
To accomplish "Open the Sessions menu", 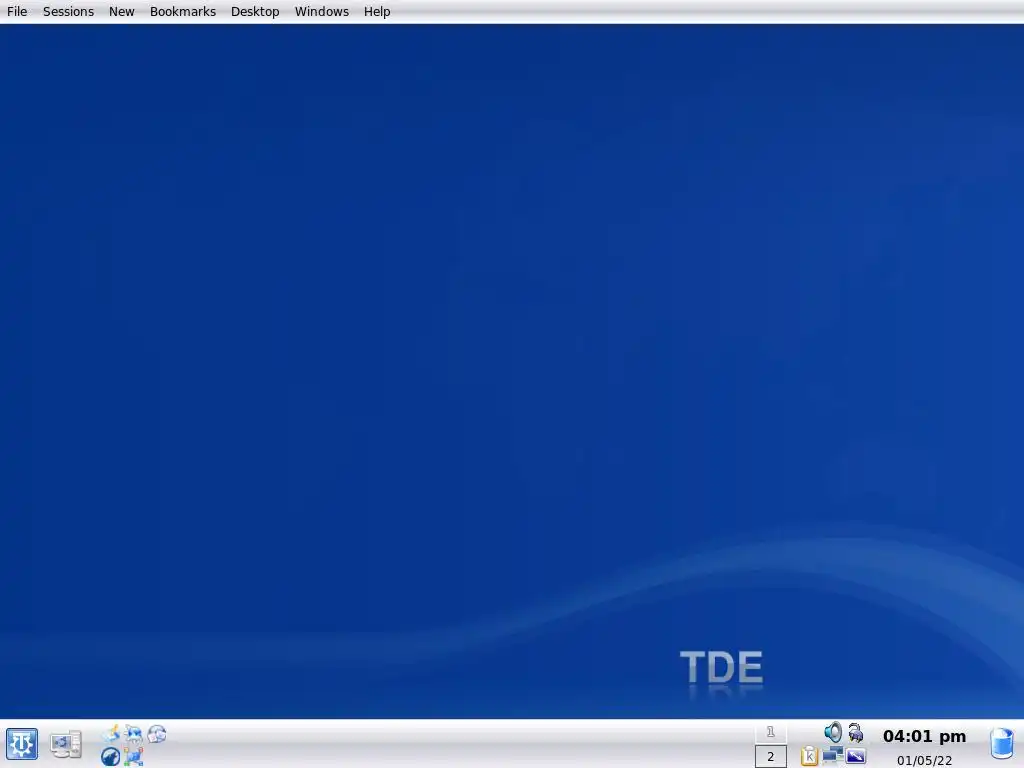I will point(69,12).
